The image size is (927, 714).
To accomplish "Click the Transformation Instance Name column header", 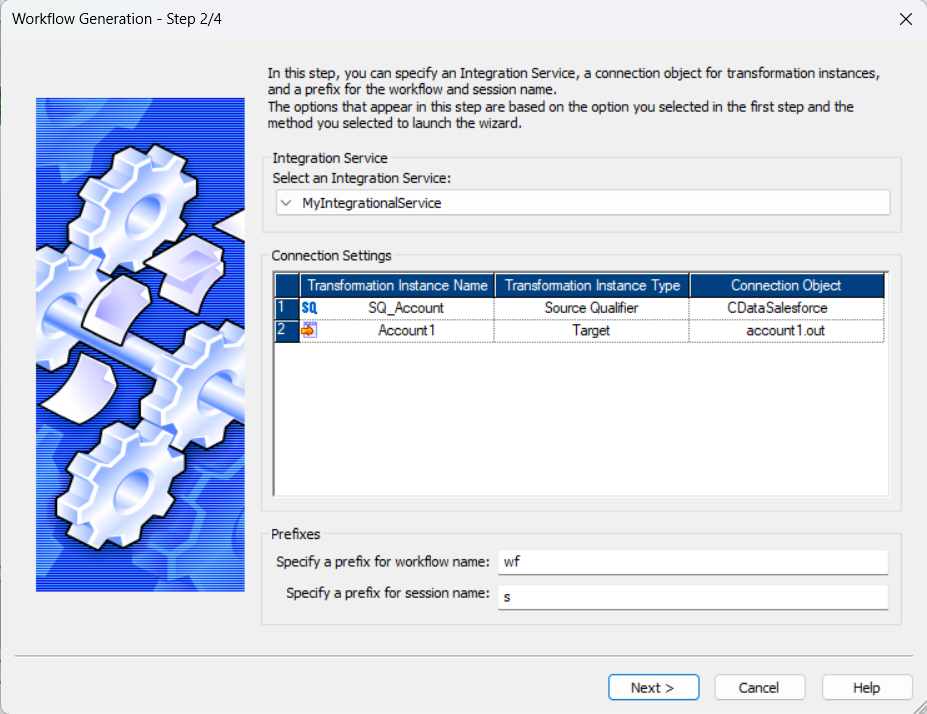I will [396, 284].
